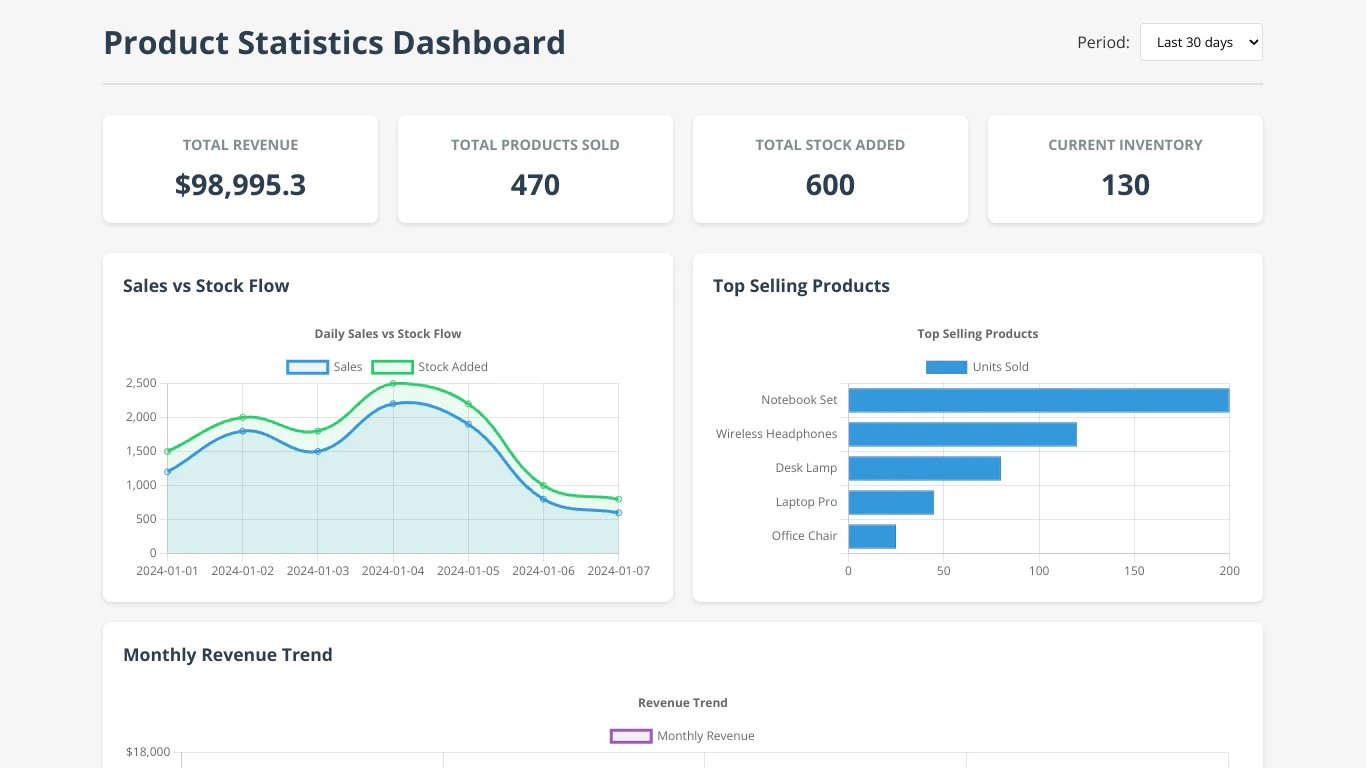The width and height of the screenshot is (1366, 768).
Task: Open the Current Inventory card
Action: point(1125,169)
